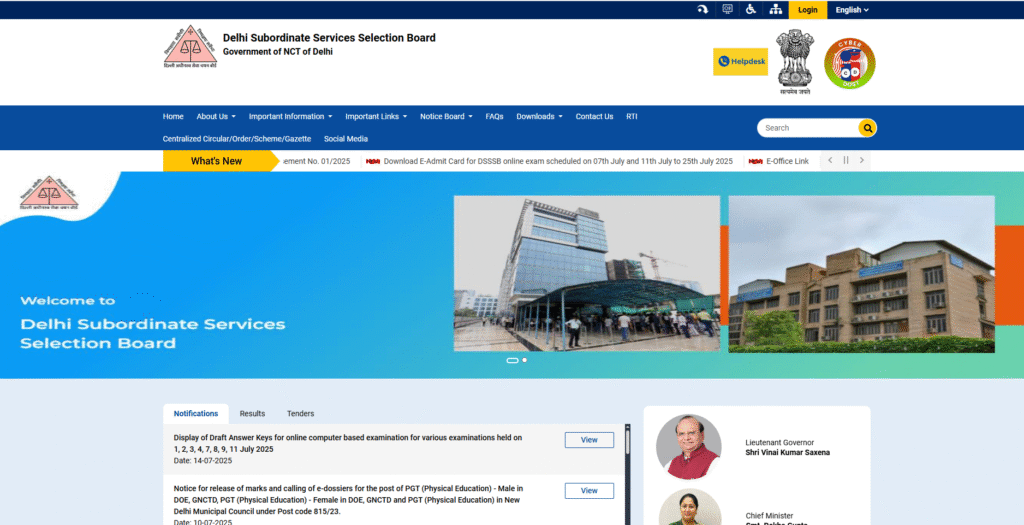Expand the Downloads menu
Viewport: 1024px width, 525px height.
[x=539, y=116]
